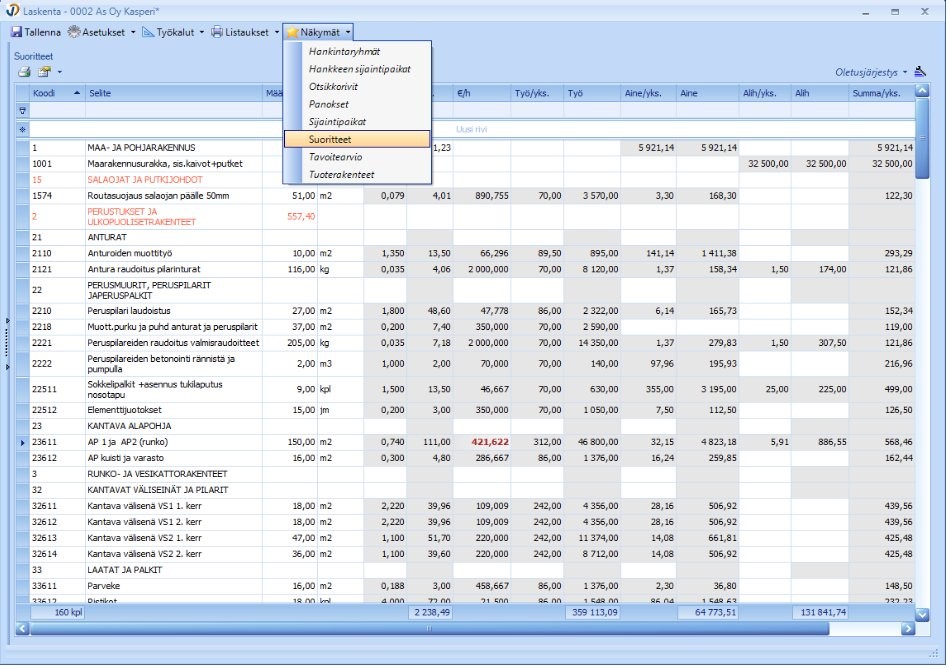Click the footer total 131 841,74

(819, 613)
